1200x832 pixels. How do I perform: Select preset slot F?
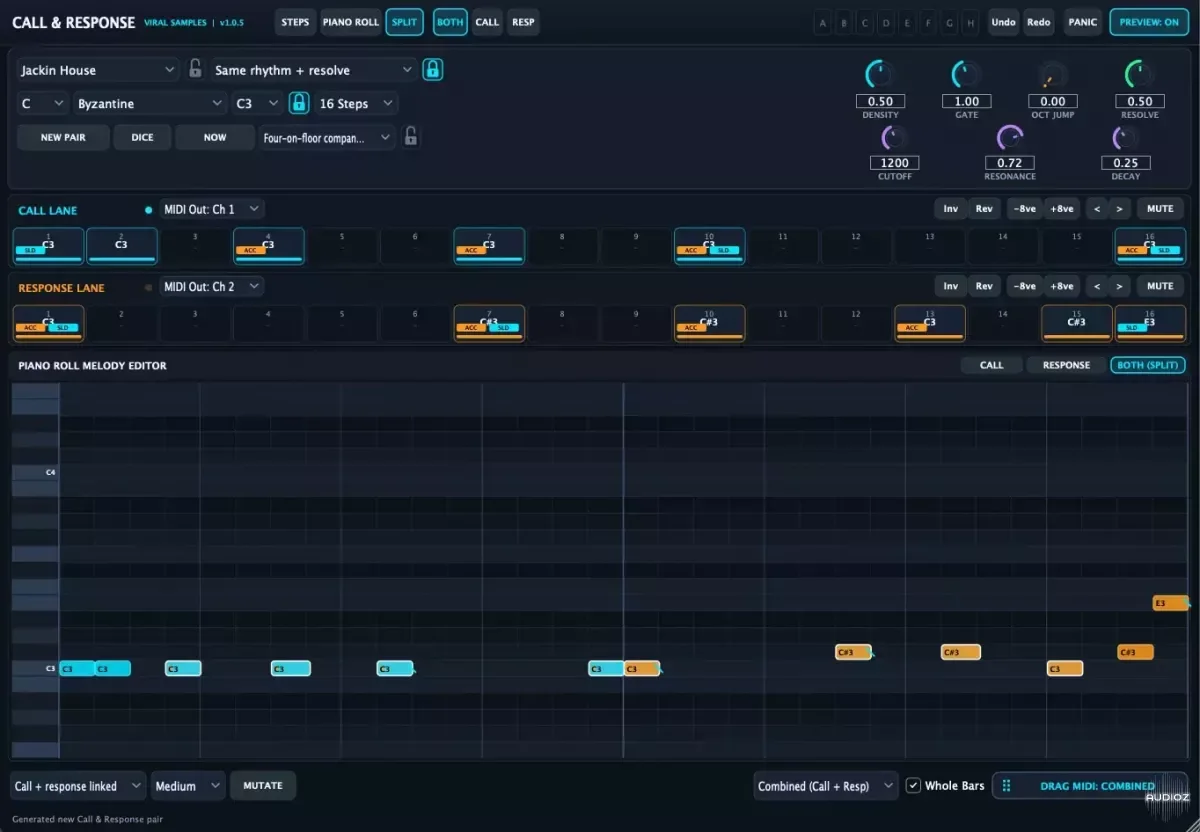tap(928, 22)
